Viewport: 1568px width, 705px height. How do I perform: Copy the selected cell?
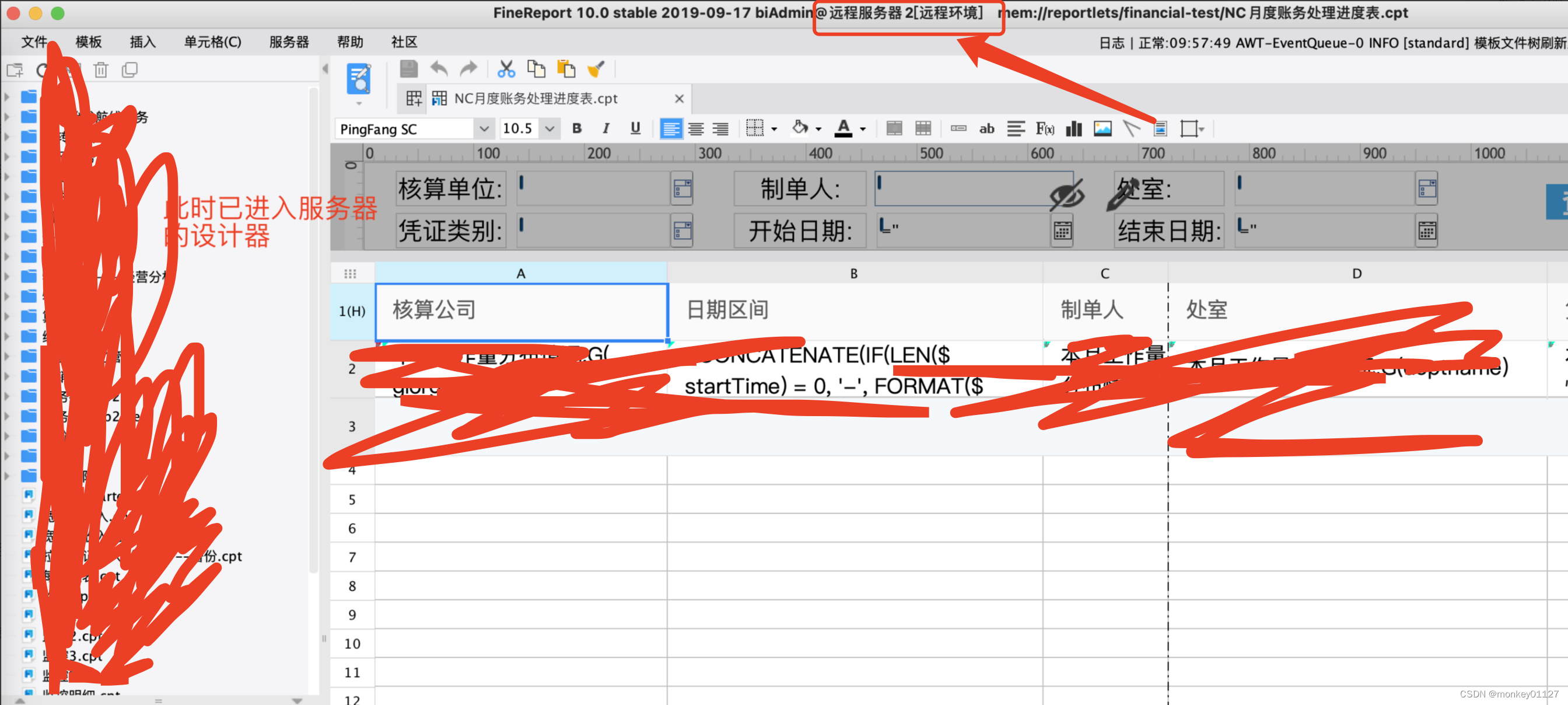click(x=536, y=69)
